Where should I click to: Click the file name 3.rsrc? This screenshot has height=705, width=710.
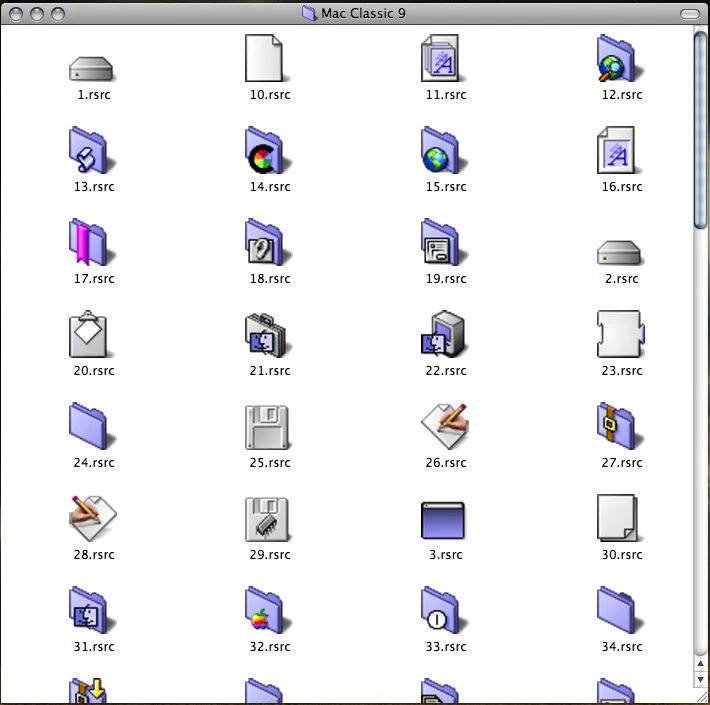click(446, 554)
